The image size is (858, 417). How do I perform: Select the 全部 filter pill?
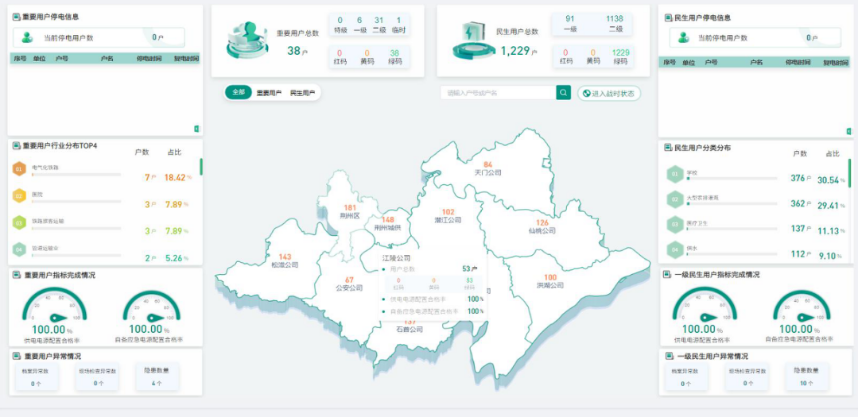pyautogui.click(x=237, y=93)
